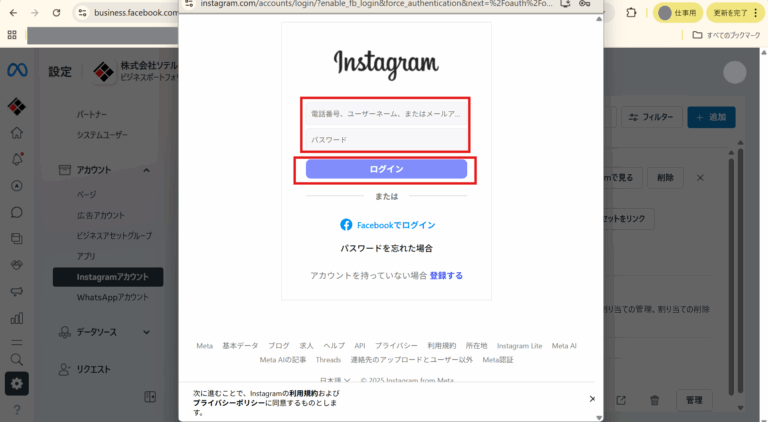This screenshot has height=422, width=768.
Task: Click the パスワードを忘れた場合 link
Action: [386, 247]
